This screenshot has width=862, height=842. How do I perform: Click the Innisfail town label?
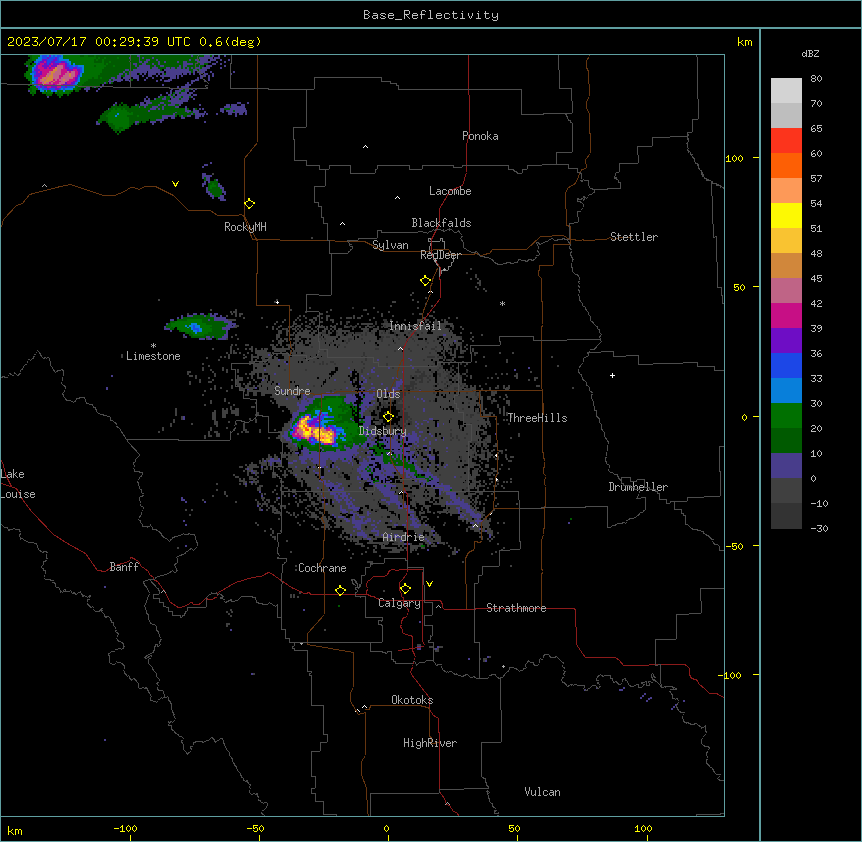point(415,326)
